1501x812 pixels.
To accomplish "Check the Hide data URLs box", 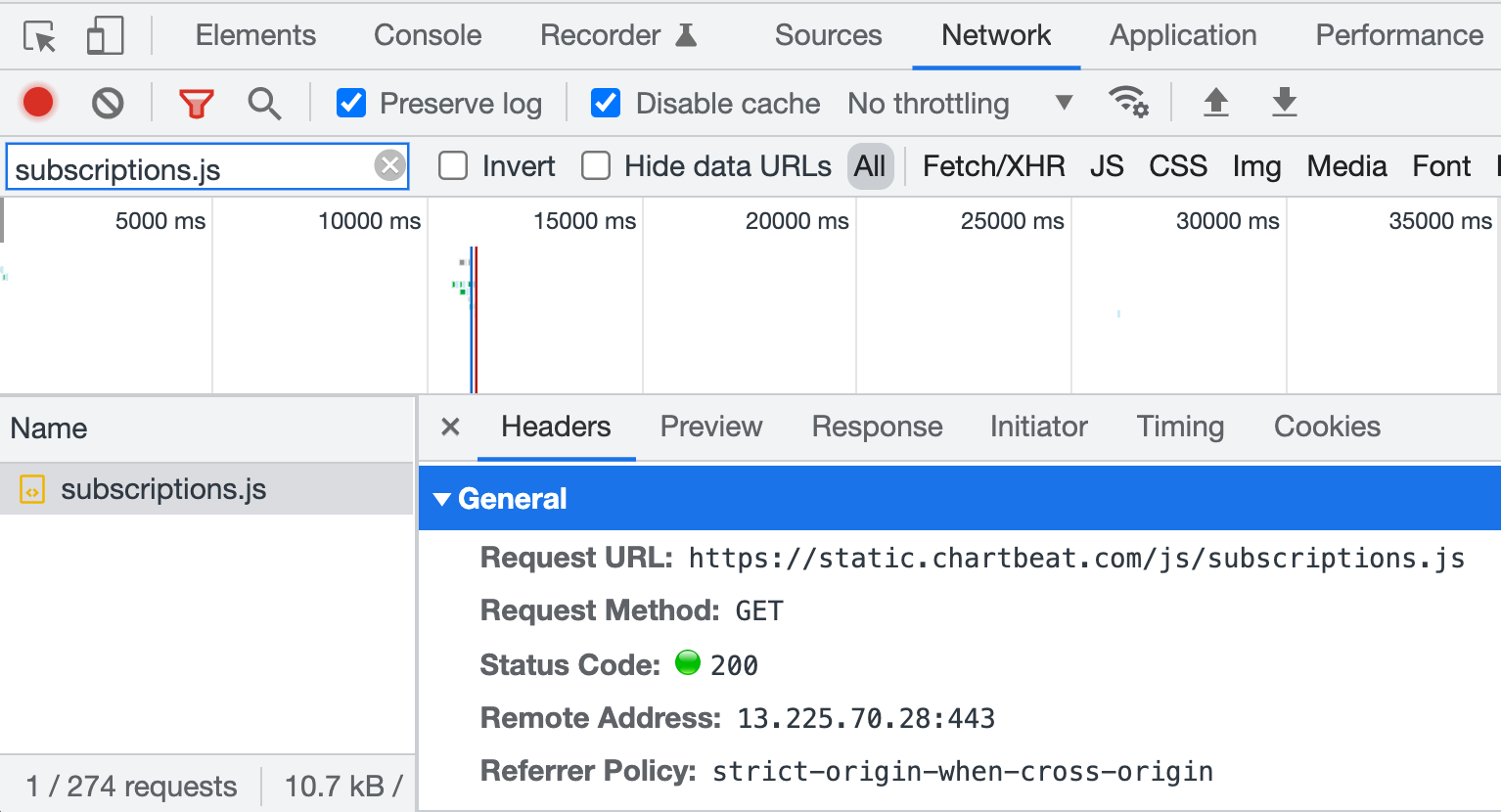I will pyautogui.click(x=596, y=166).
